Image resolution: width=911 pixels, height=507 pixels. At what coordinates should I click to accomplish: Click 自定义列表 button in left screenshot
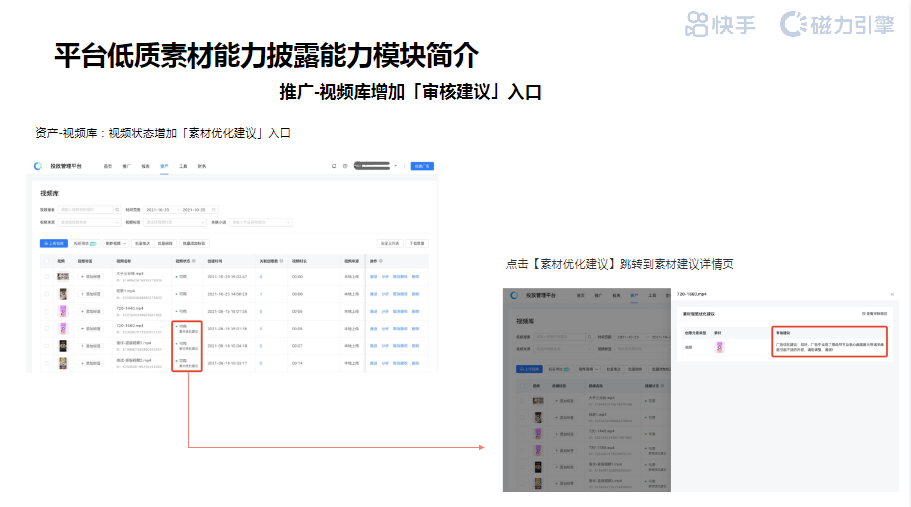coord(390,243)
